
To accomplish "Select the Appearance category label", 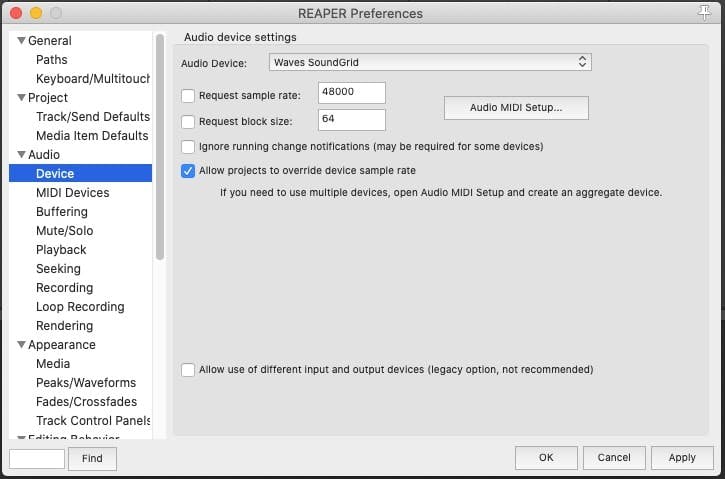I will tap(61, 344).
